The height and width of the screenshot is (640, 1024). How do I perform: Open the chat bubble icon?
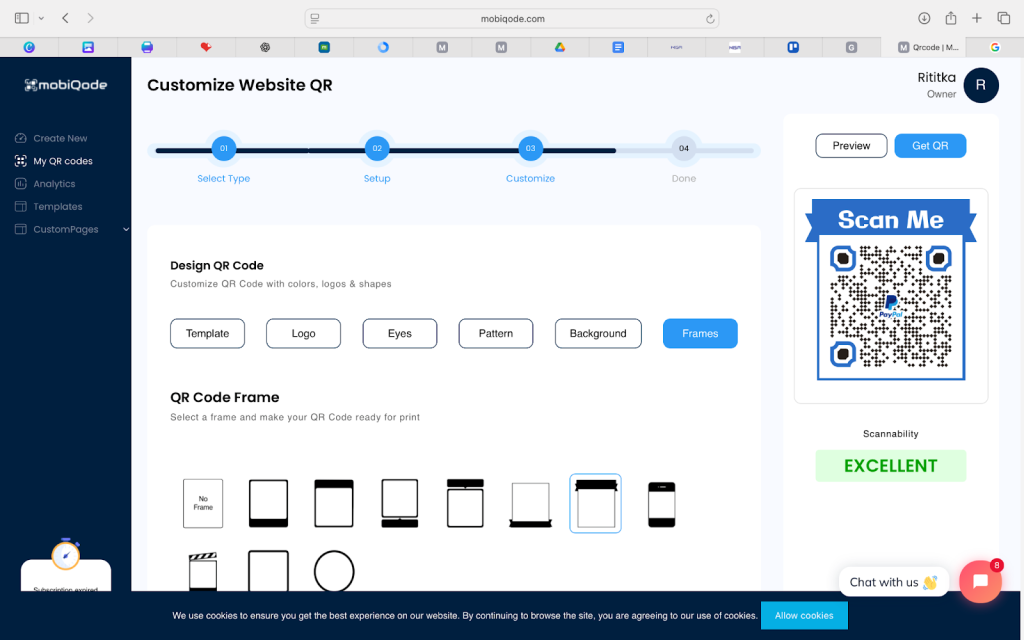980,581
